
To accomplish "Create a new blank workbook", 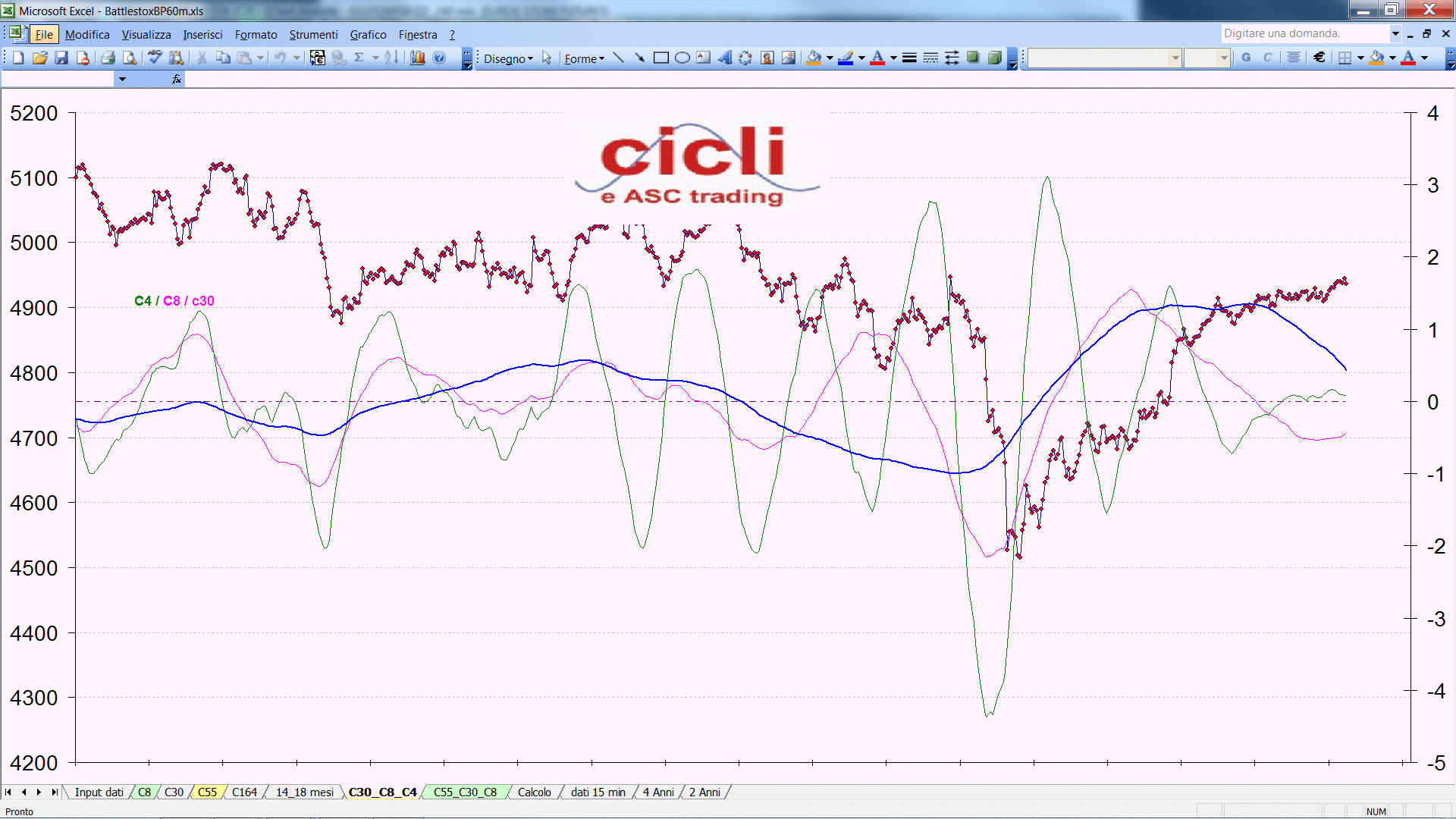I will (18, 58).
